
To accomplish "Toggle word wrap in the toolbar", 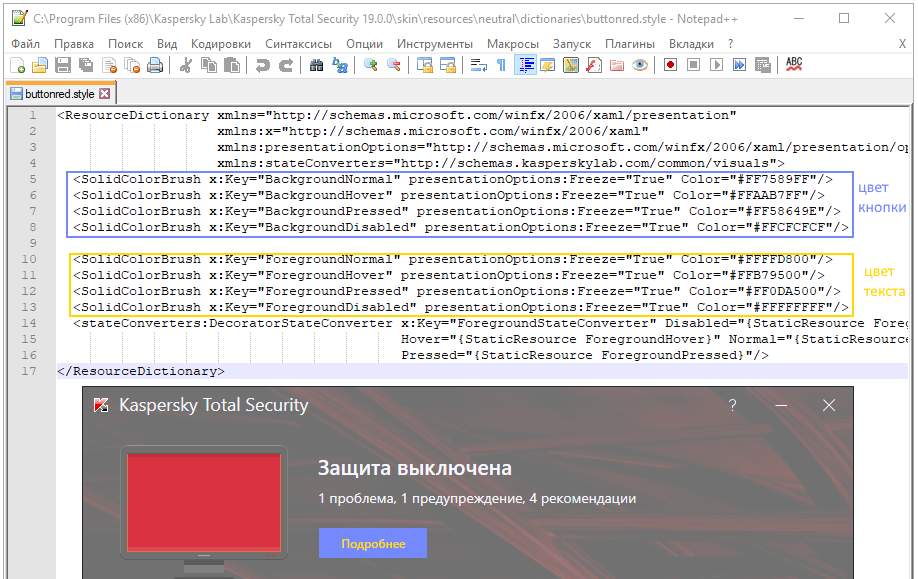I will pos(478,66).
